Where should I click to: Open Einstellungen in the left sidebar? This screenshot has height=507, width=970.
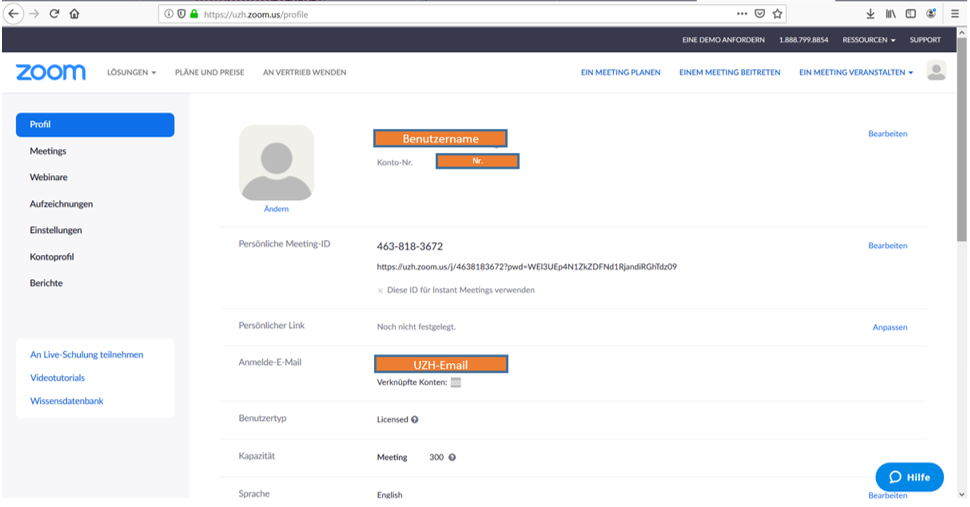pos(56,230)
